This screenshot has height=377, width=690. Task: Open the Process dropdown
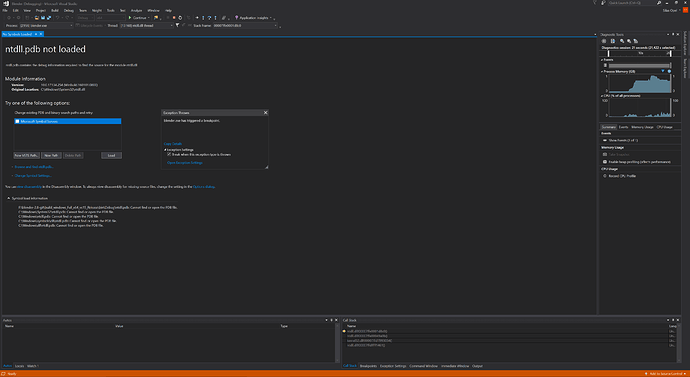71,26
